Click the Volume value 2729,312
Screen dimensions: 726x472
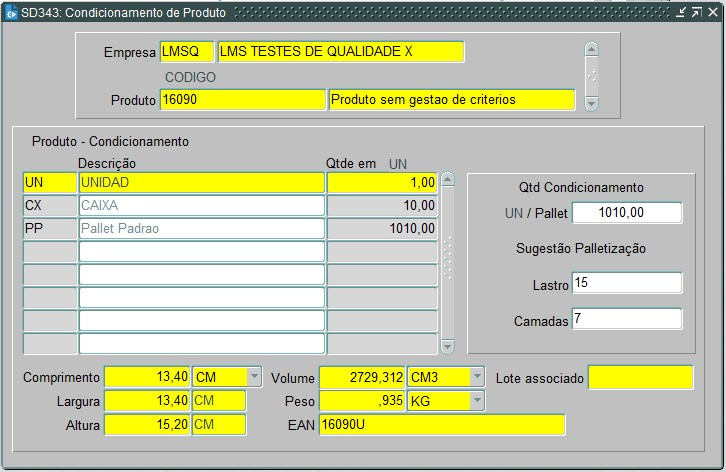click(x=363, y=377)
